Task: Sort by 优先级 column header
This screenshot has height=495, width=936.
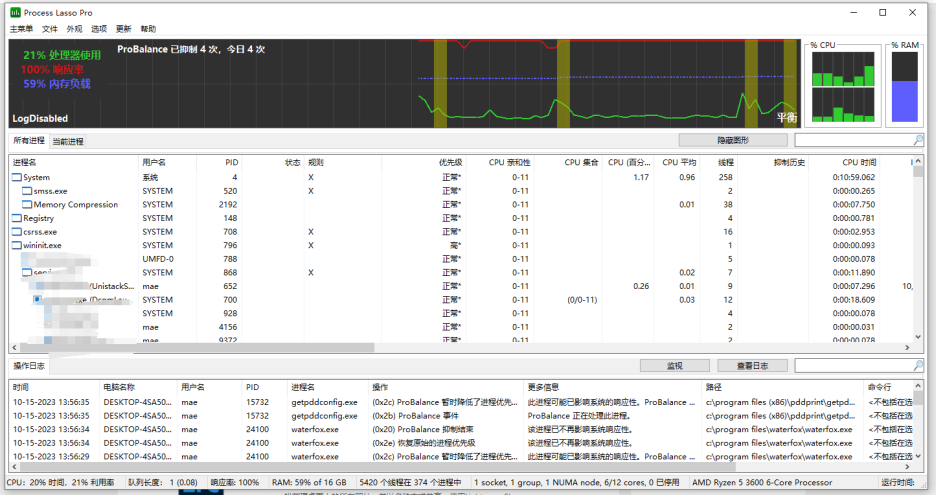Action: coord(423,162)
